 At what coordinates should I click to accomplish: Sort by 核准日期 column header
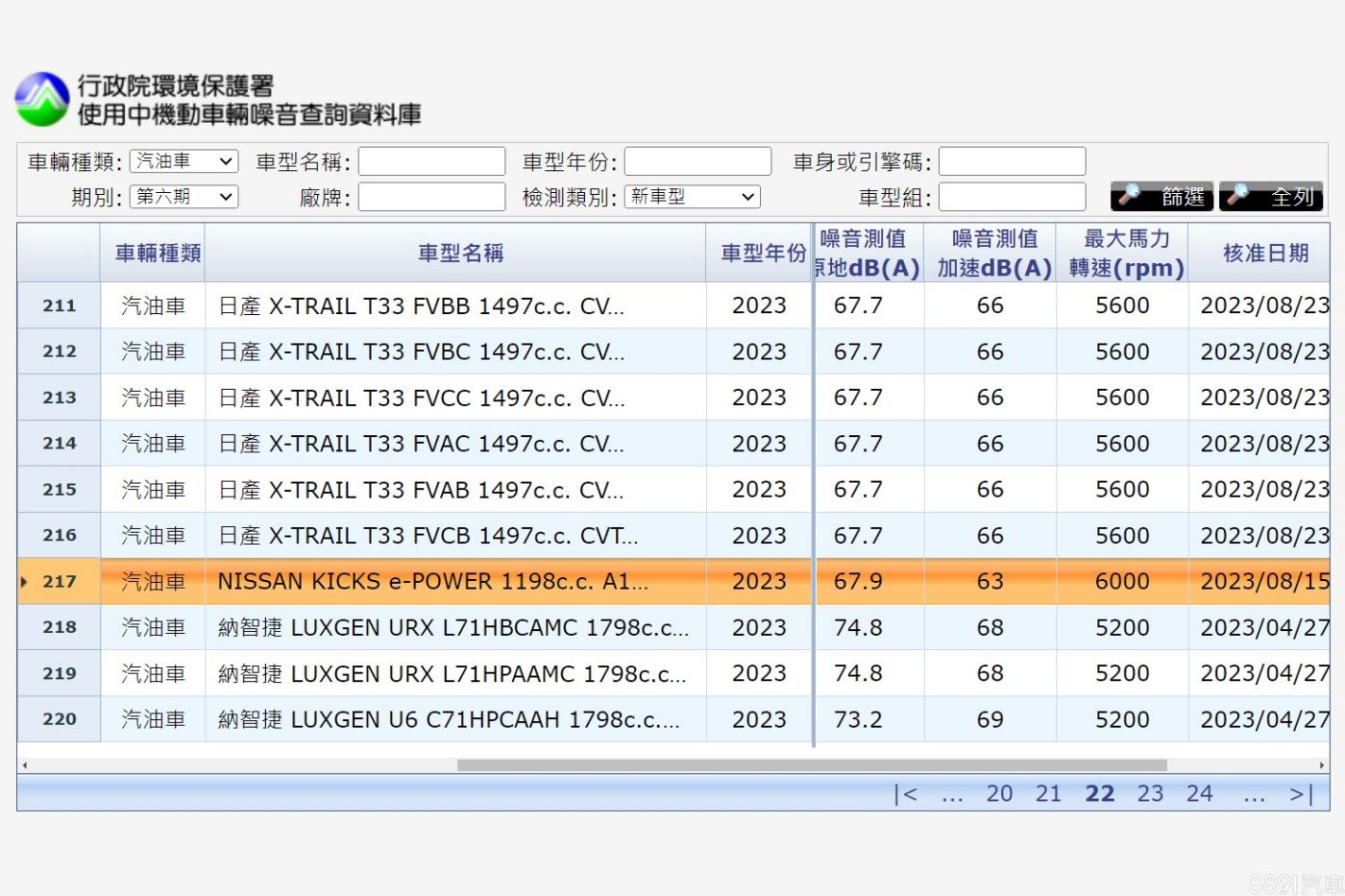(1264, 254)
